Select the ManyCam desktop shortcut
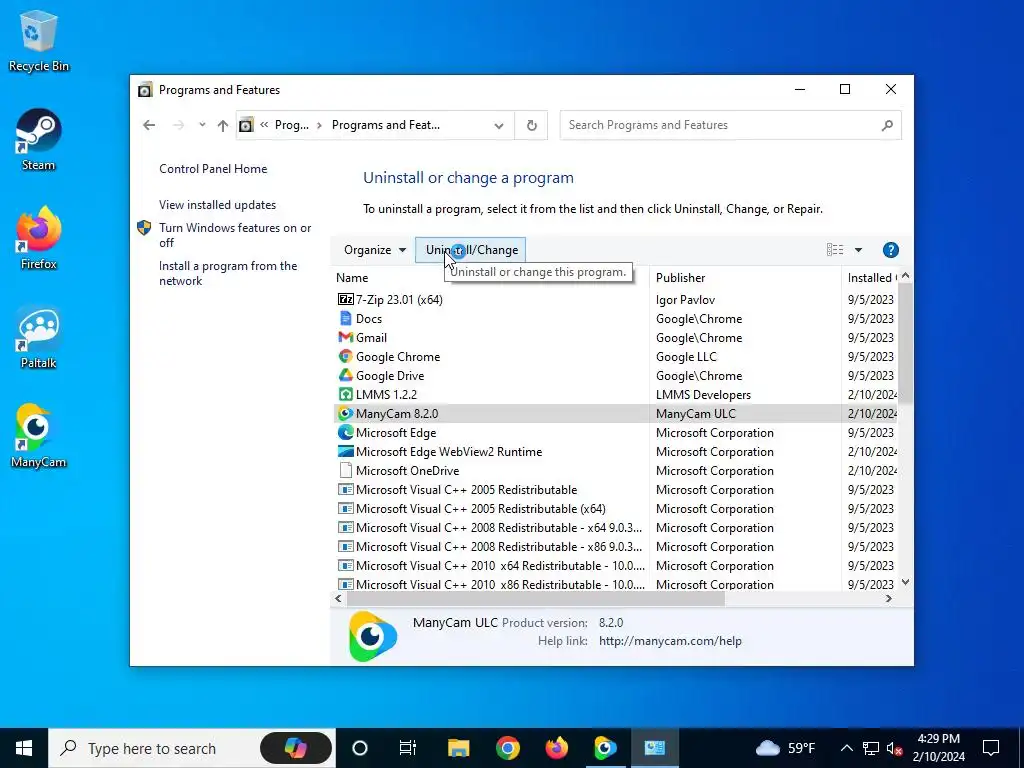This screenshot has height=768, width=1024. click(x=39, y=436)
